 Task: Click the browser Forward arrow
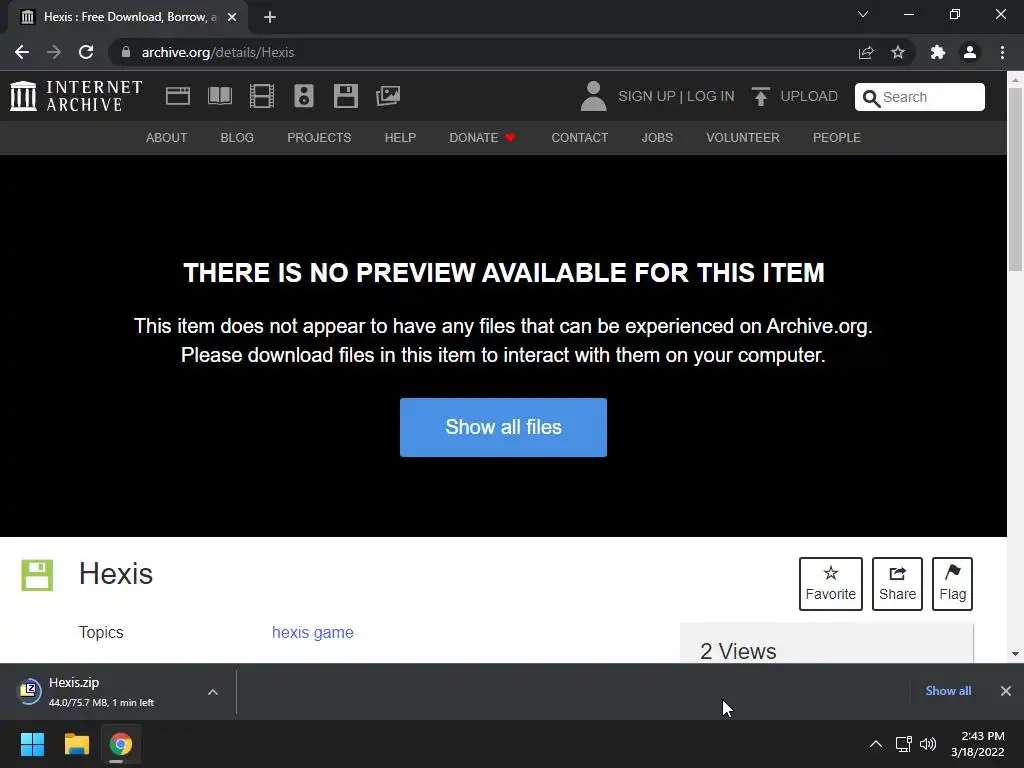(x=54, y=52)
